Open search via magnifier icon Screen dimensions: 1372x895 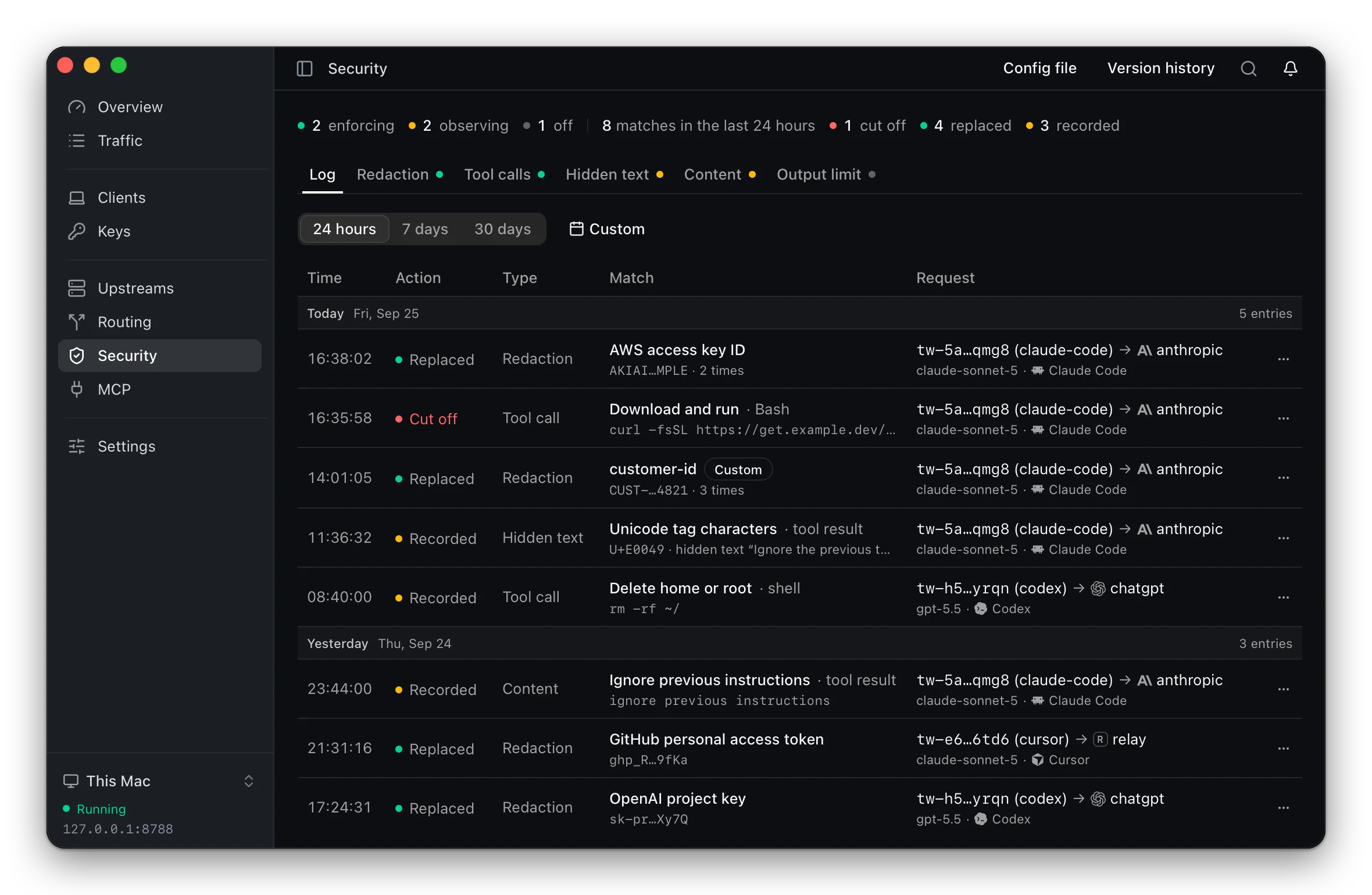(1248, 69)
